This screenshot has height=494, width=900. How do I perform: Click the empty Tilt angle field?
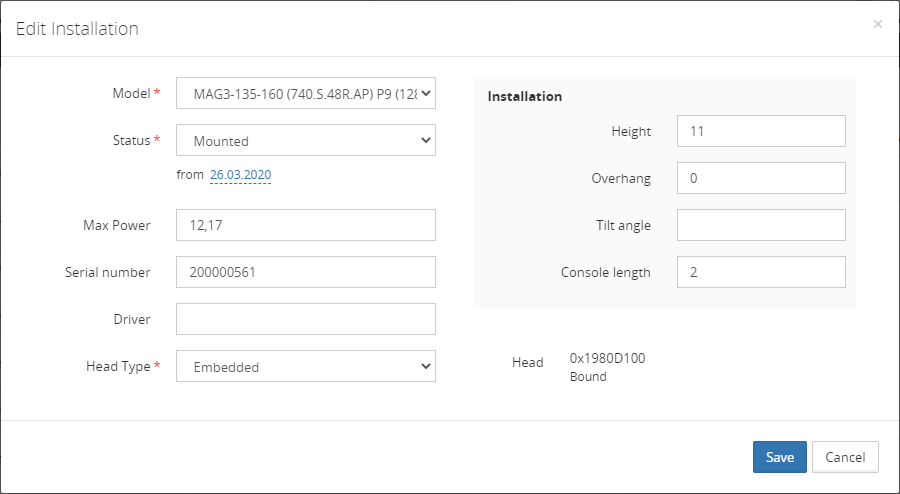coord(760,225)
